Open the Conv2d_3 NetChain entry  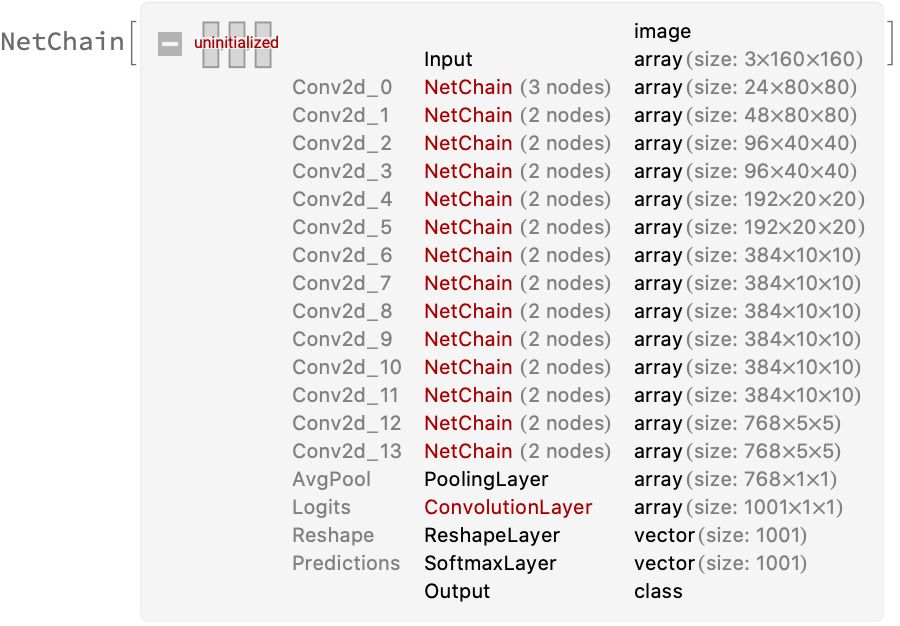point(468,172)
